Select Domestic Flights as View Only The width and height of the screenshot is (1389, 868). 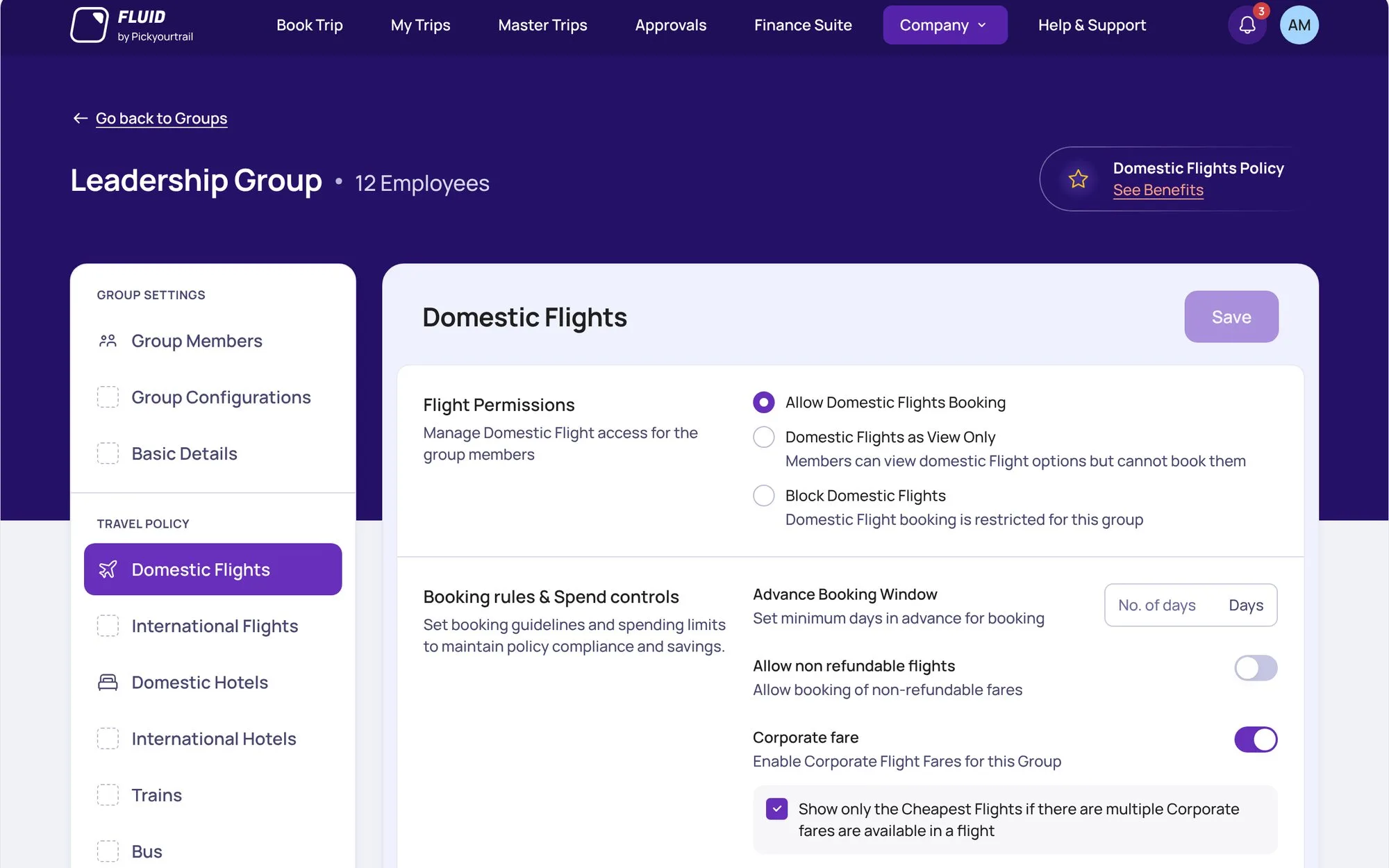(x=764, y=437)
